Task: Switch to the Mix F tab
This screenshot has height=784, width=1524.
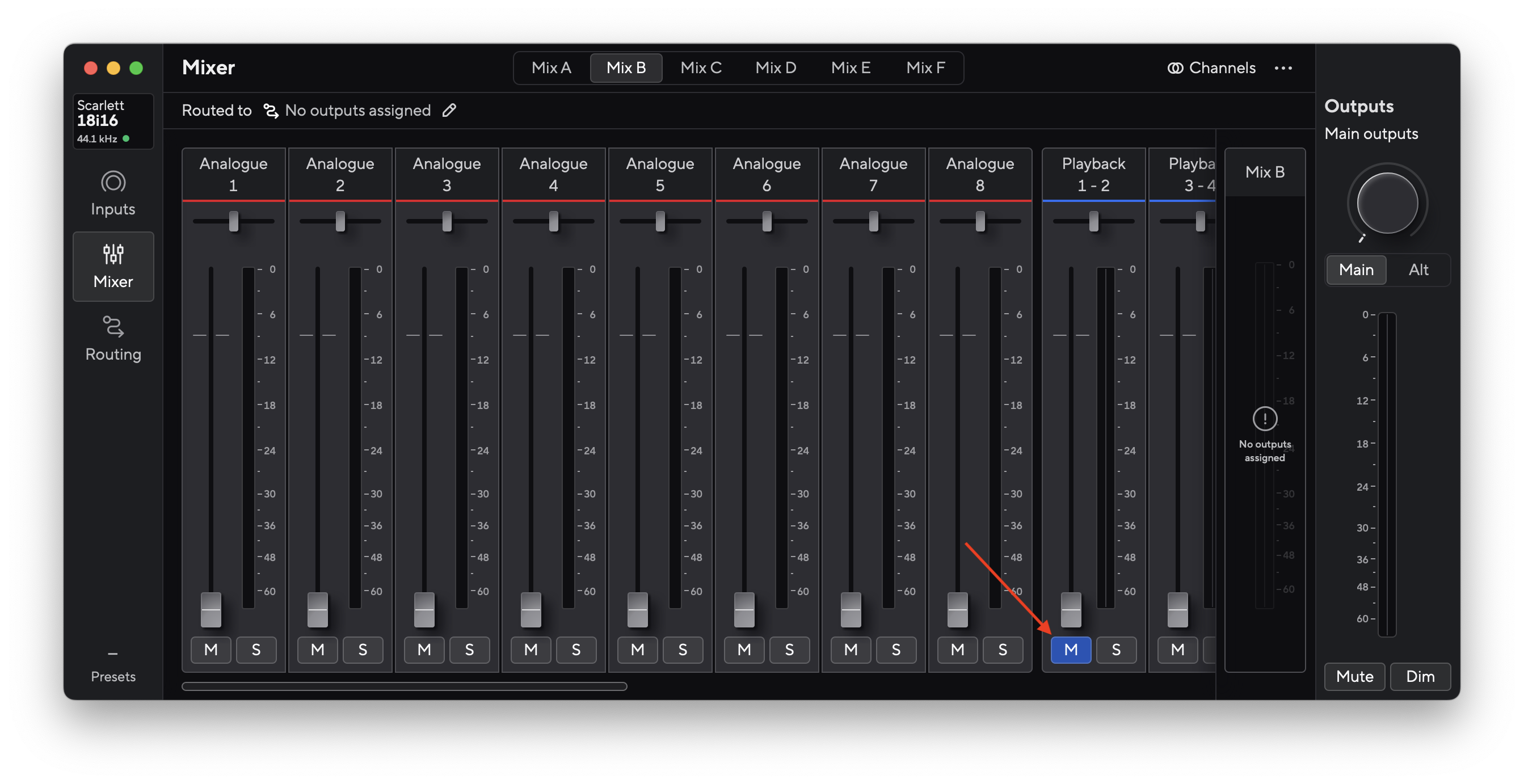Action: tap(926, 68)
